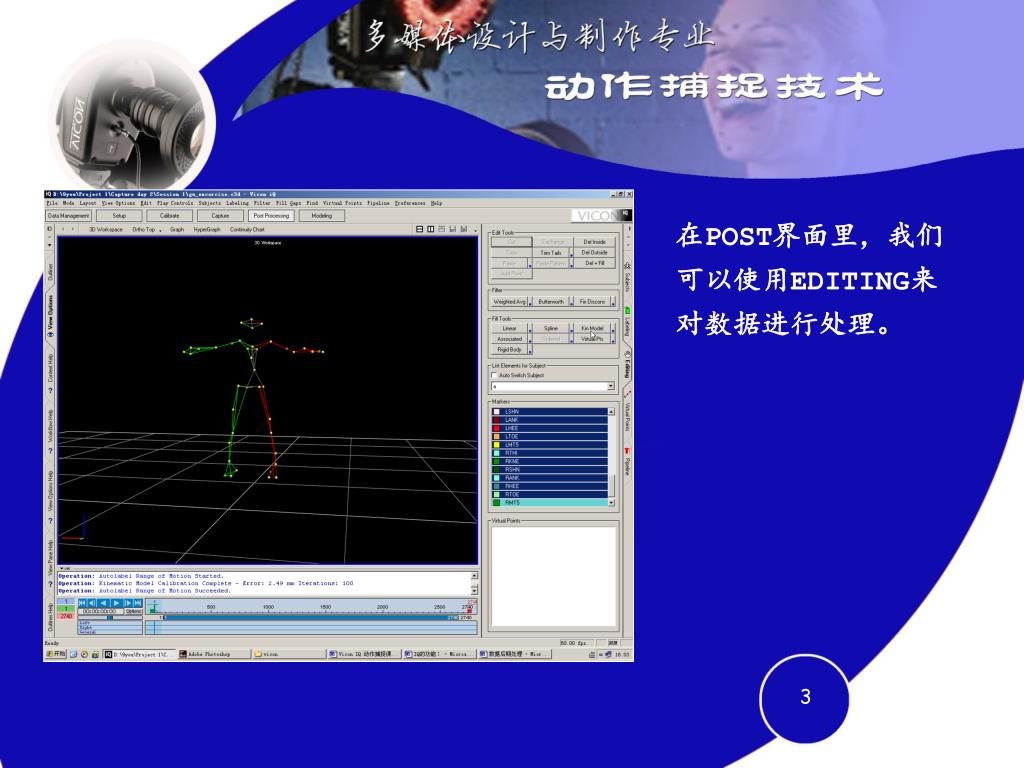This screenshot has height=768, width=1024.
Task: Open Weighted Avg filter options arrow
Action: 530,302
